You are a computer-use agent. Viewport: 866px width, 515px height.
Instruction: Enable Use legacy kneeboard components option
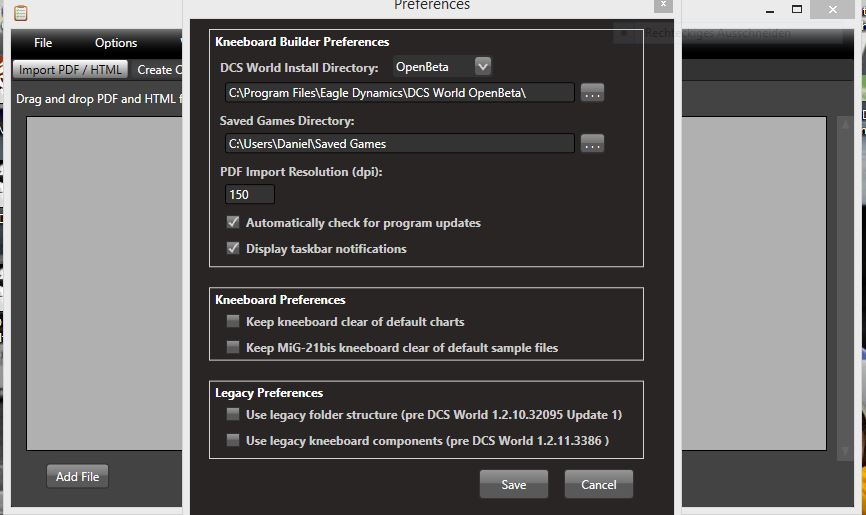[233, 440]
